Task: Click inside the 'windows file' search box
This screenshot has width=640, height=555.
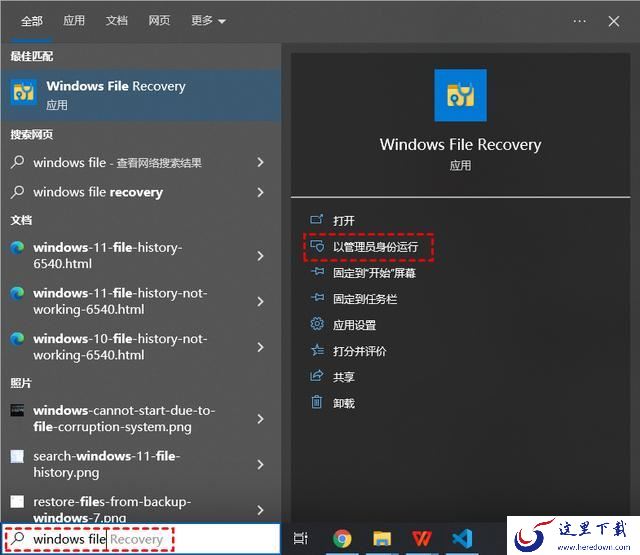Action: [x=141, y=539]
